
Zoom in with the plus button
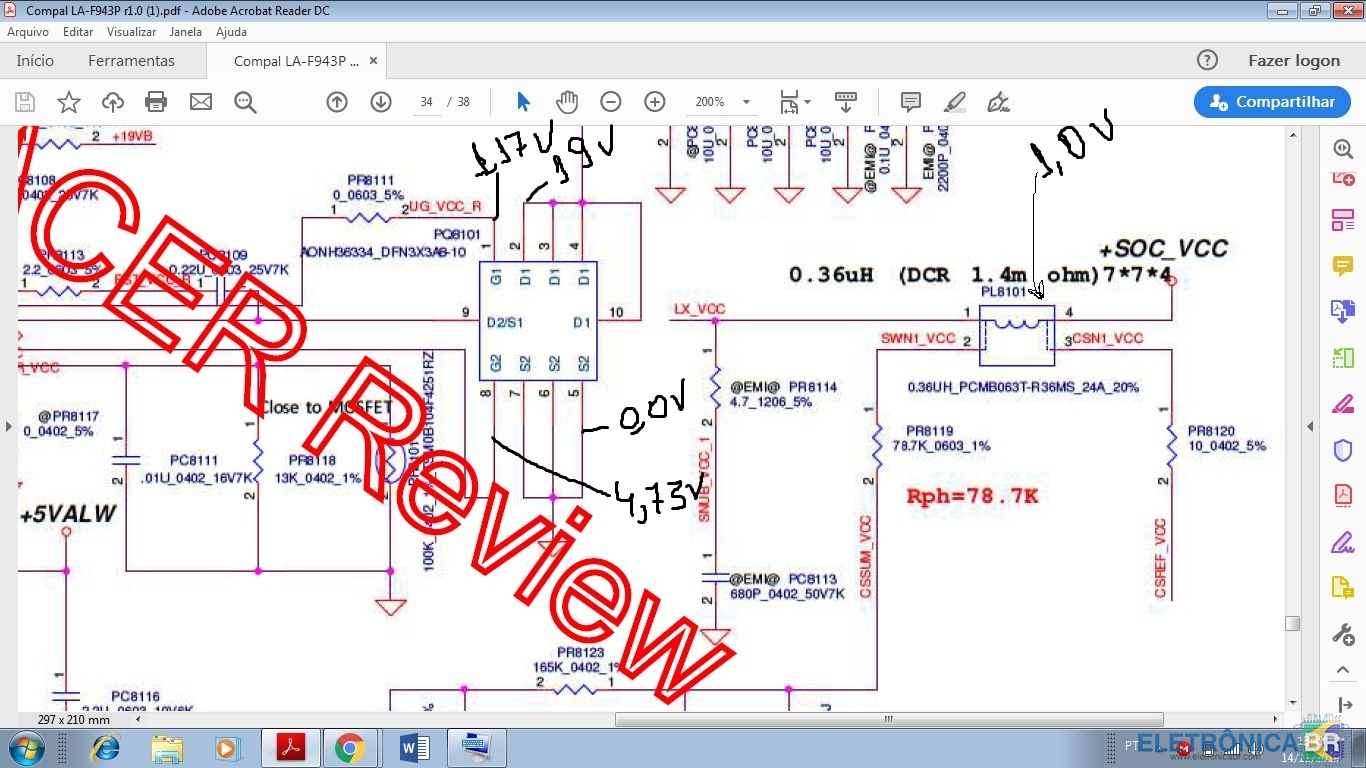point(655,102)
